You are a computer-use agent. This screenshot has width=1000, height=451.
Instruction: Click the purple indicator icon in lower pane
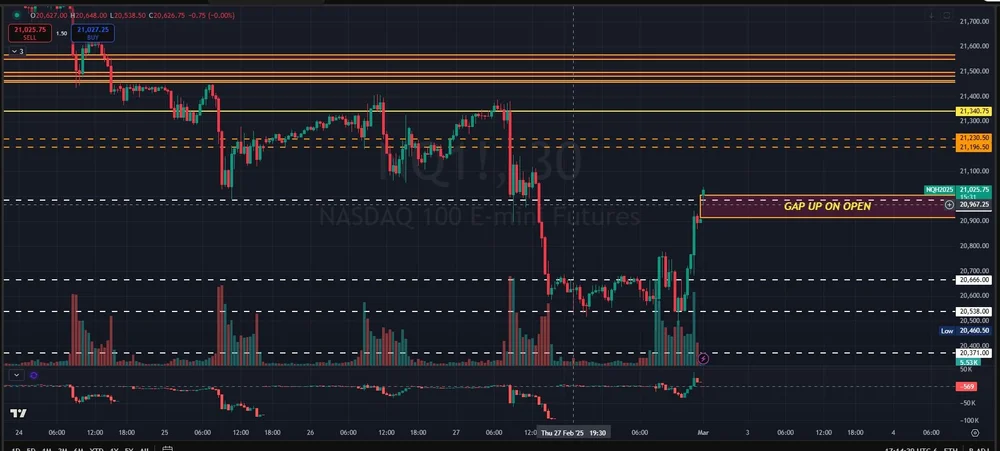click(34, 375)
